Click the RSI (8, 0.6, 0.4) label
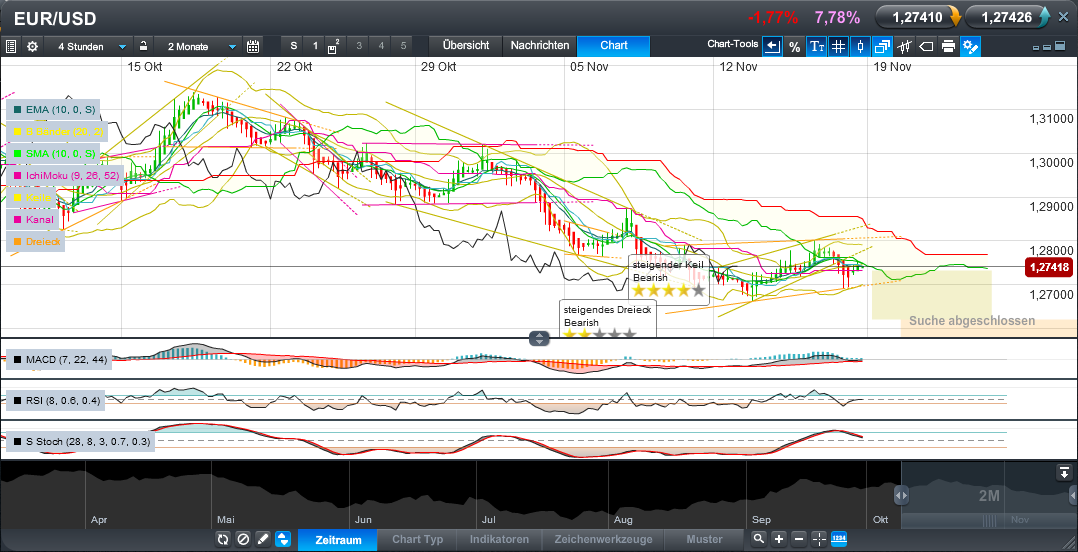Image resolution: width=1078 pixels, height=552 pixels. coord(56,400)
